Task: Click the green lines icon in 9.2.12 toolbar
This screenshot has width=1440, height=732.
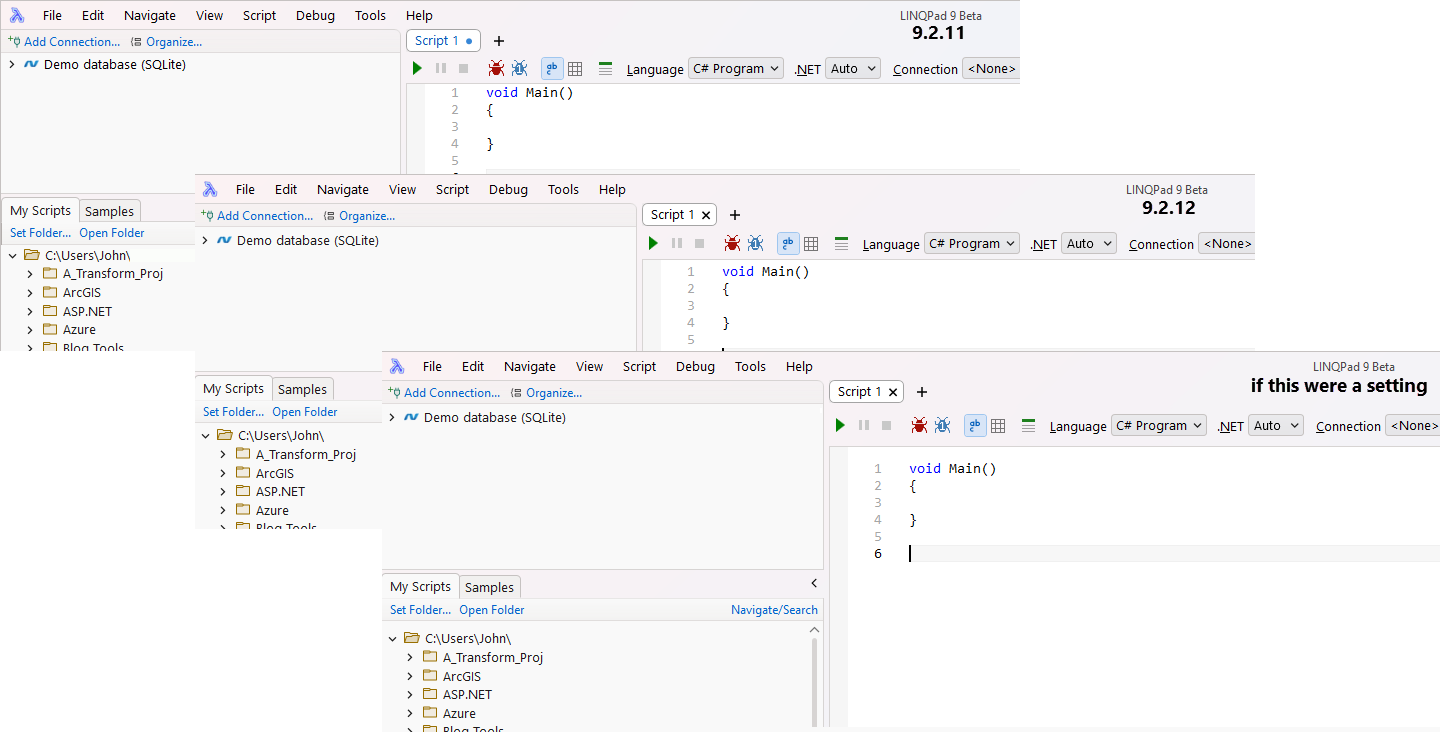Action: pos(841,243)
